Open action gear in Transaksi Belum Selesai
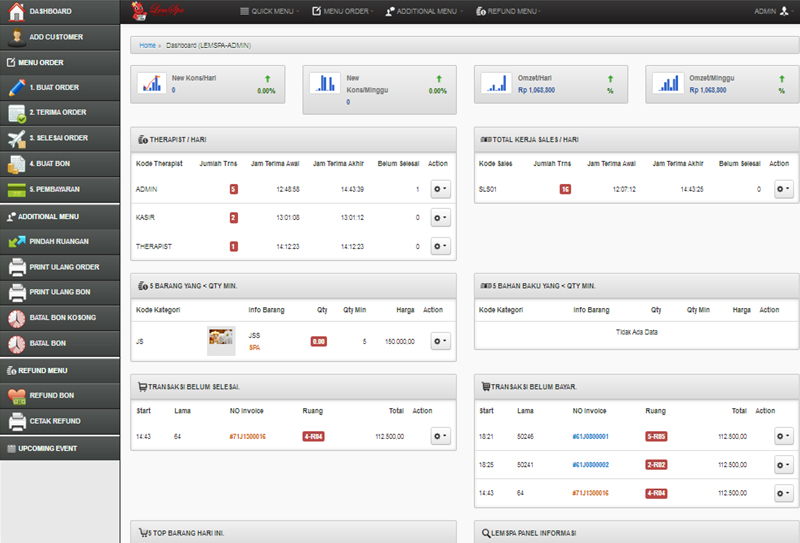Screen dimensions: 800x543 pyautogui.click(x=440, y=436)
